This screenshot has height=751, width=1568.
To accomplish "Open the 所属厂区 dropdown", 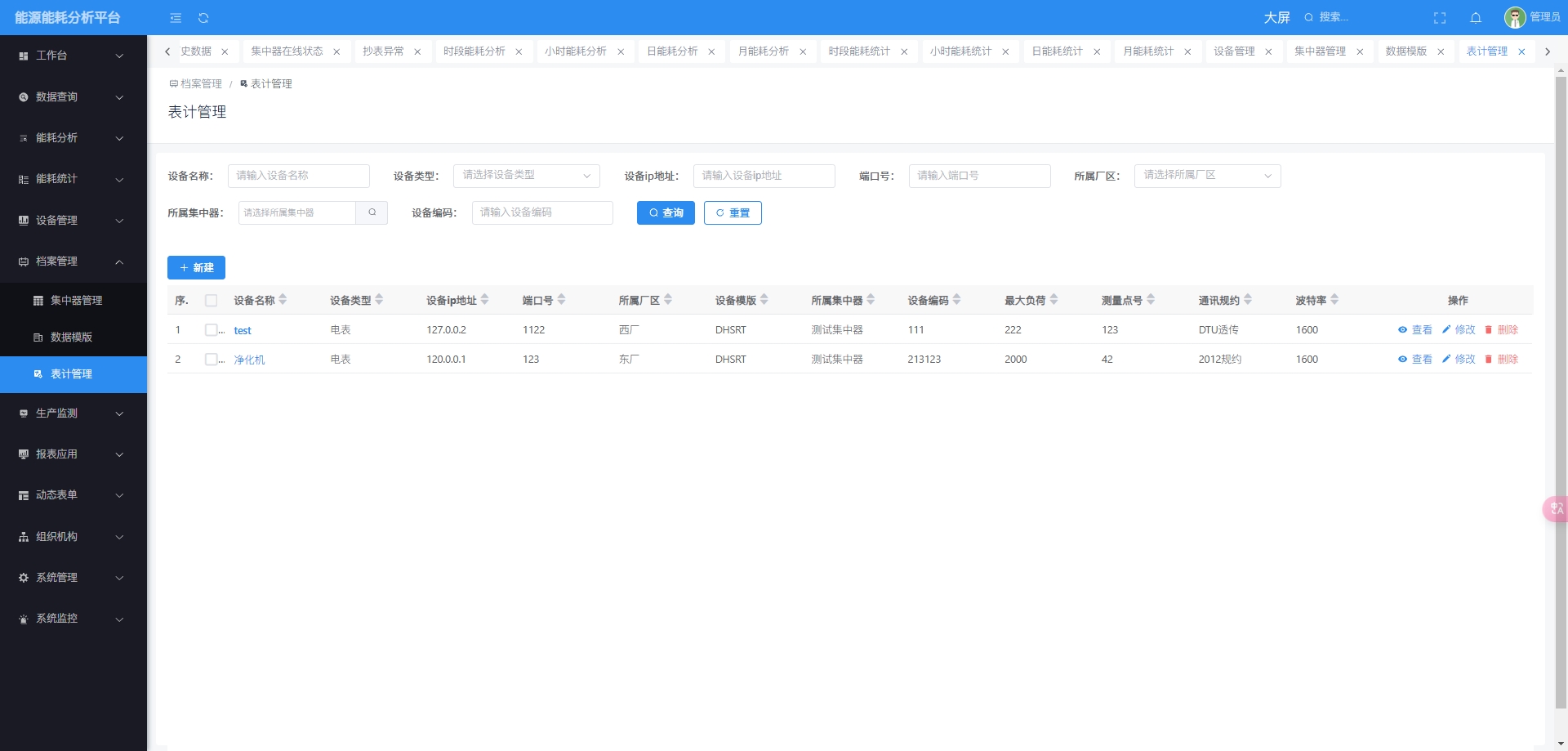I will 1206,176.
